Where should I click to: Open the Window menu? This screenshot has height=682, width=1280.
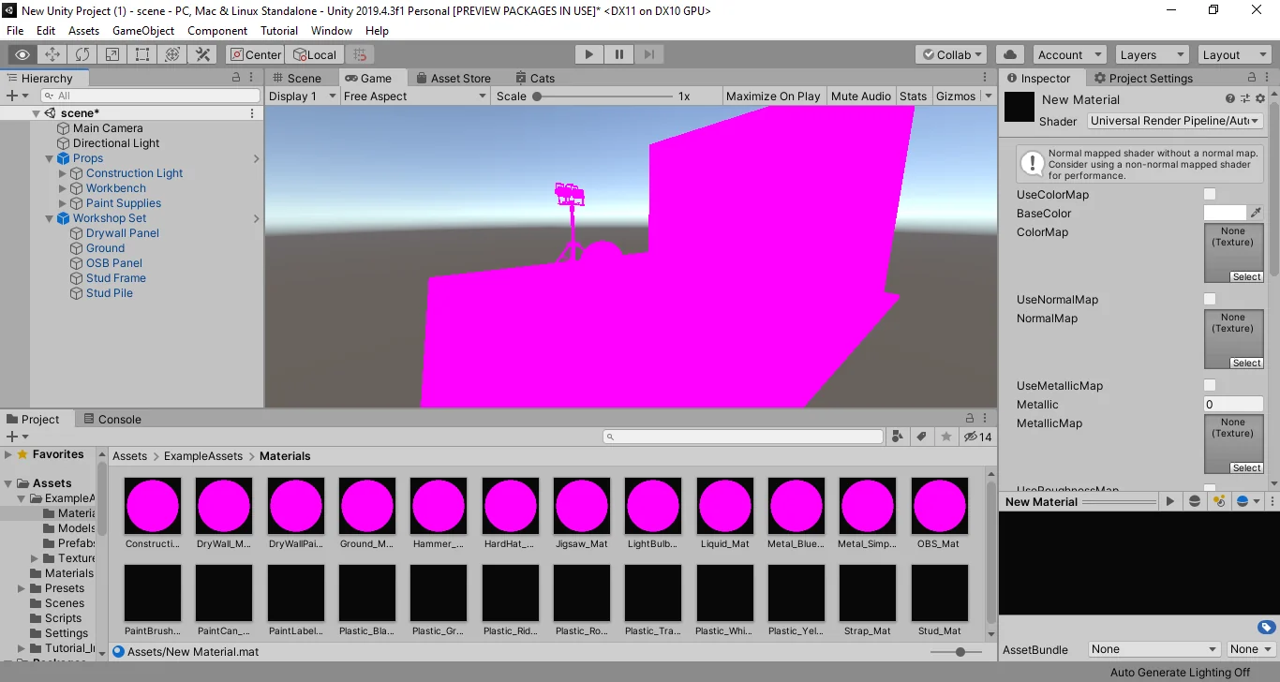tap(331, 31)
